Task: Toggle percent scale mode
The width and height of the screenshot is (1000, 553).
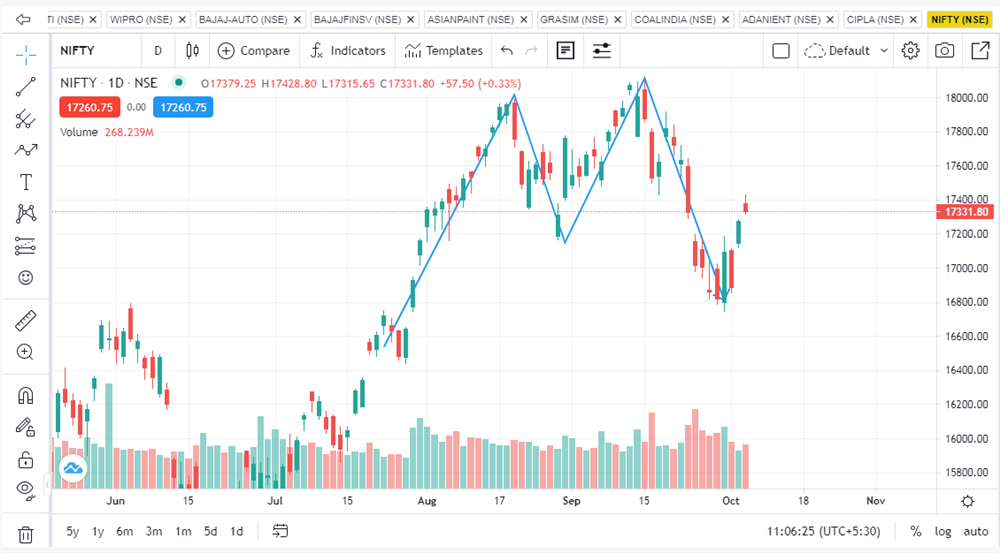Action: point(915,531)
